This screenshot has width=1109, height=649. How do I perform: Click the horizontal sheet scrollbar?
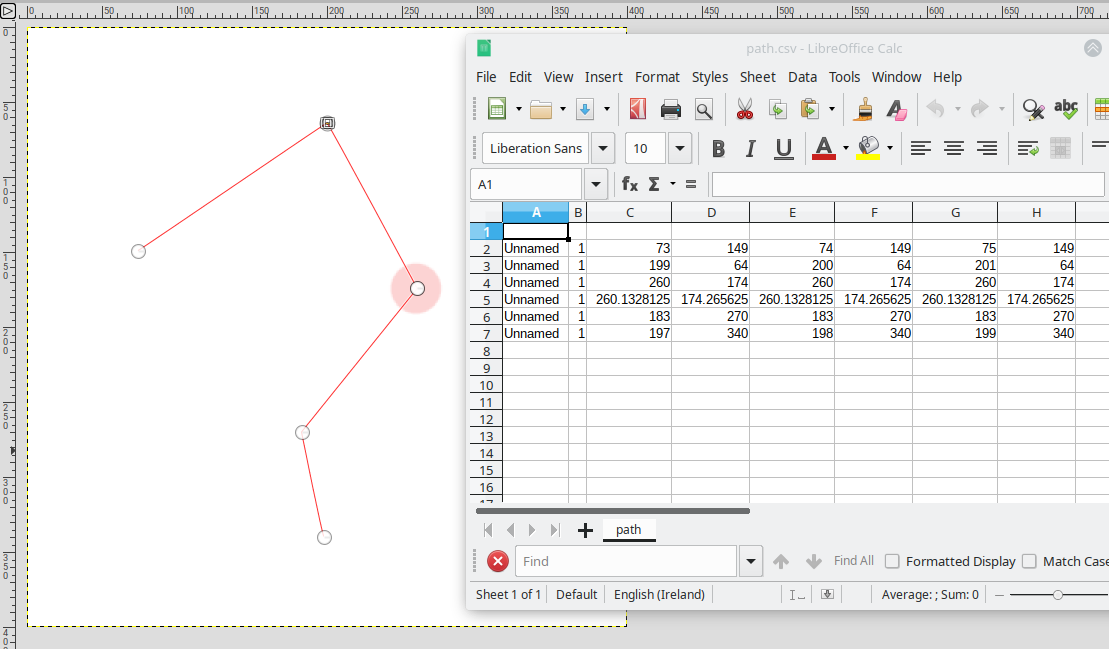click(612, 510)
